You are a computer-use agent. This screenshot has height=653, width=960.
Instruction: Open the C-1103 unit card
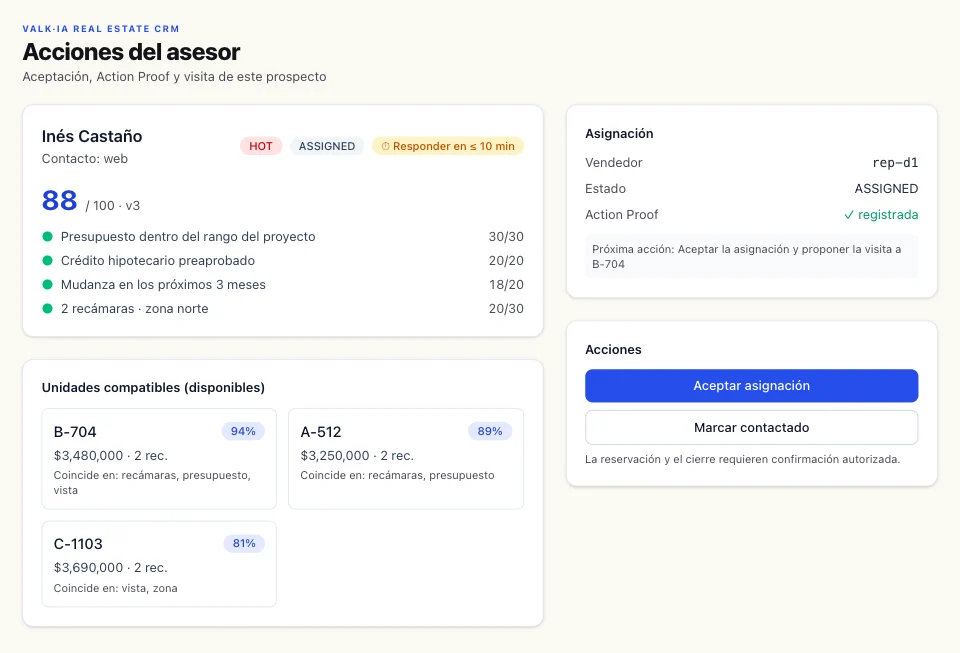click(x=159, y=564)
